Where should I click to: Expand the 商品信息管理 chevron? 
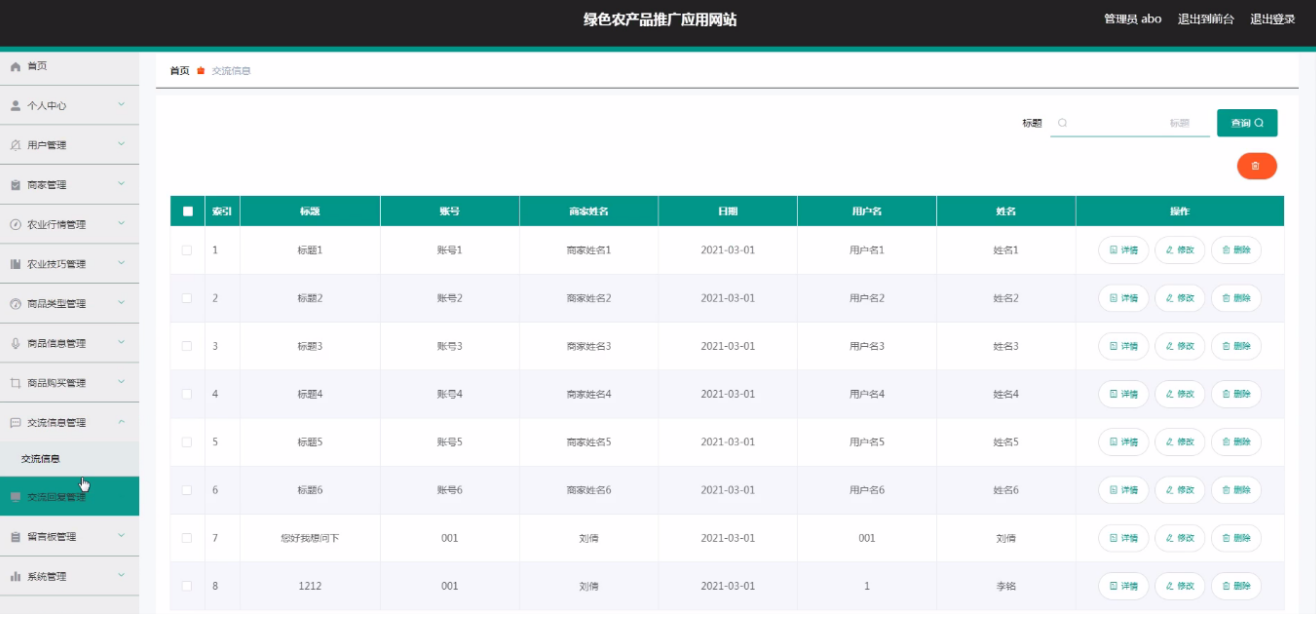[x=121, y=342]
